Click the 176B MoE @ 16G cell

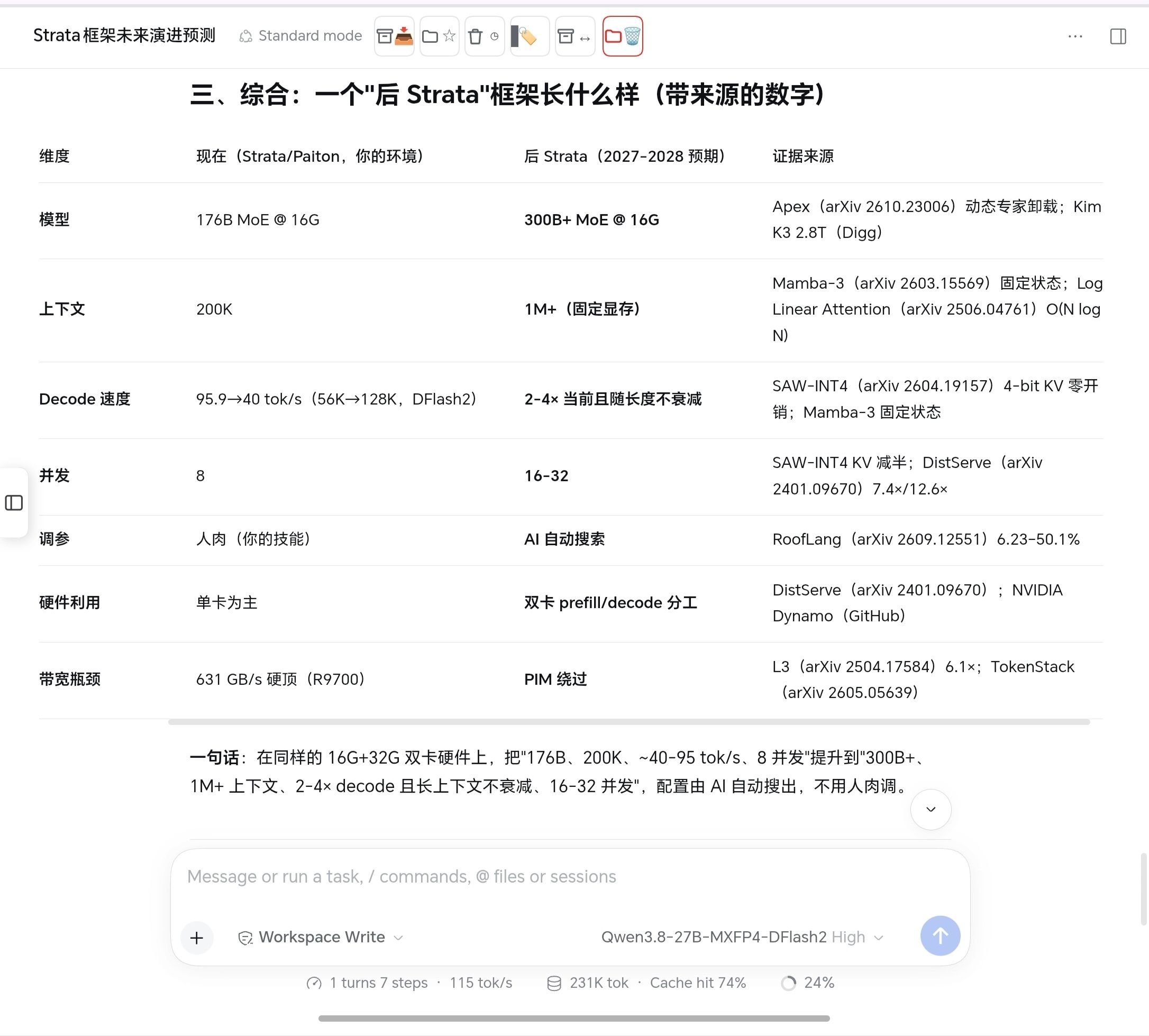(258, 221)
